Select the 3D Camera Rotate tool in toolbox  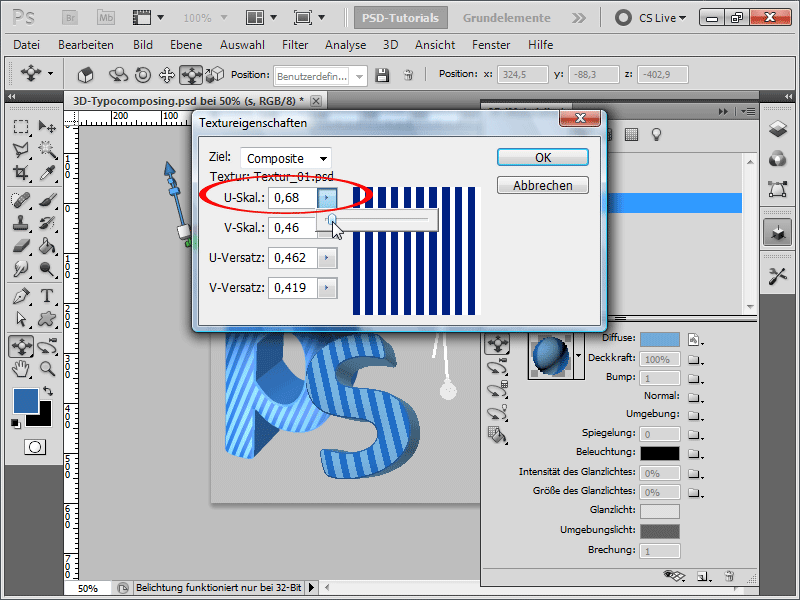pos(47,346)
